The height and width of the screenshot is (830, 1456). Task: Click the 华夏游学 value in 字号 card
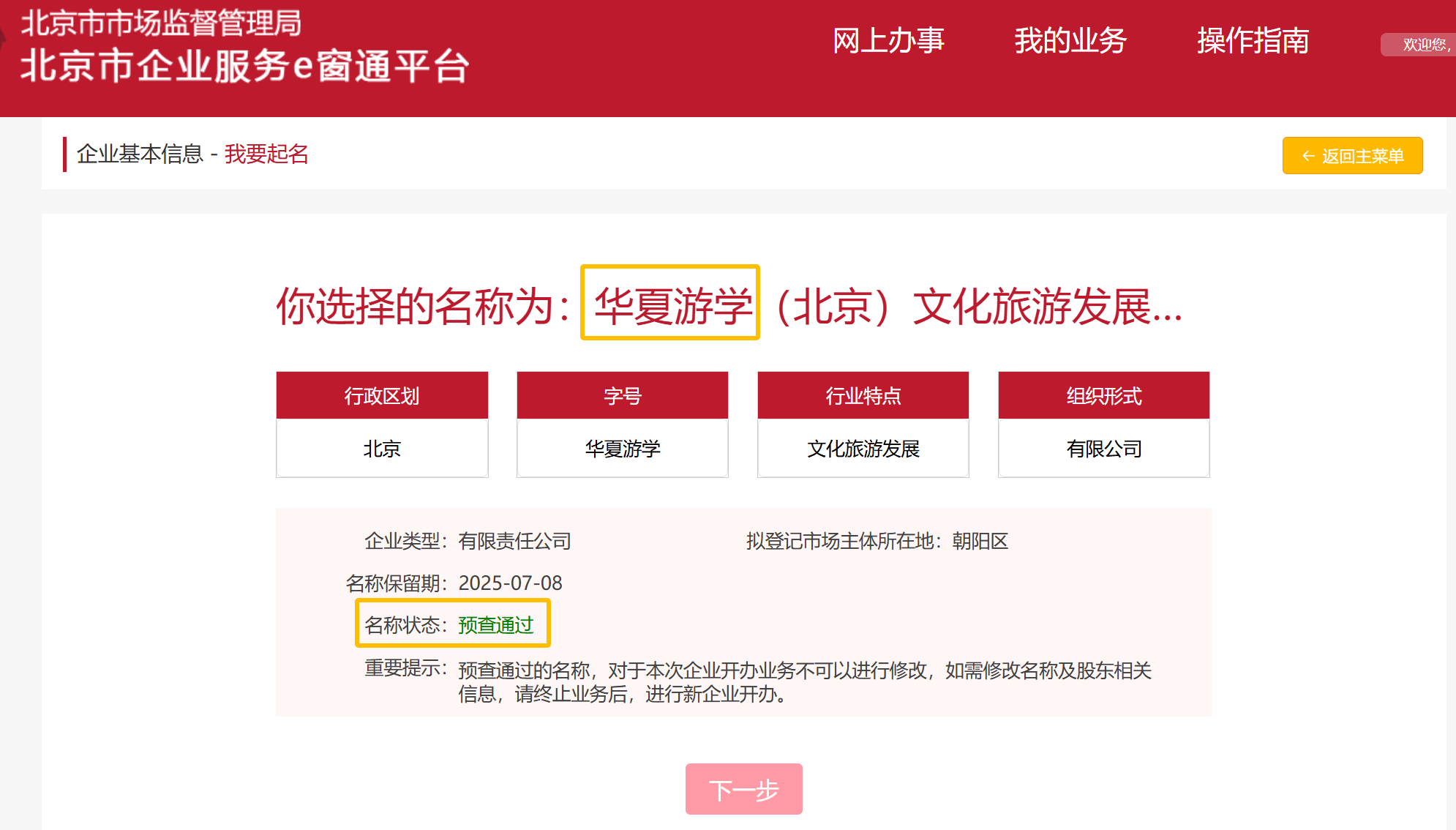pyautogui.click(x=623, y=449)
